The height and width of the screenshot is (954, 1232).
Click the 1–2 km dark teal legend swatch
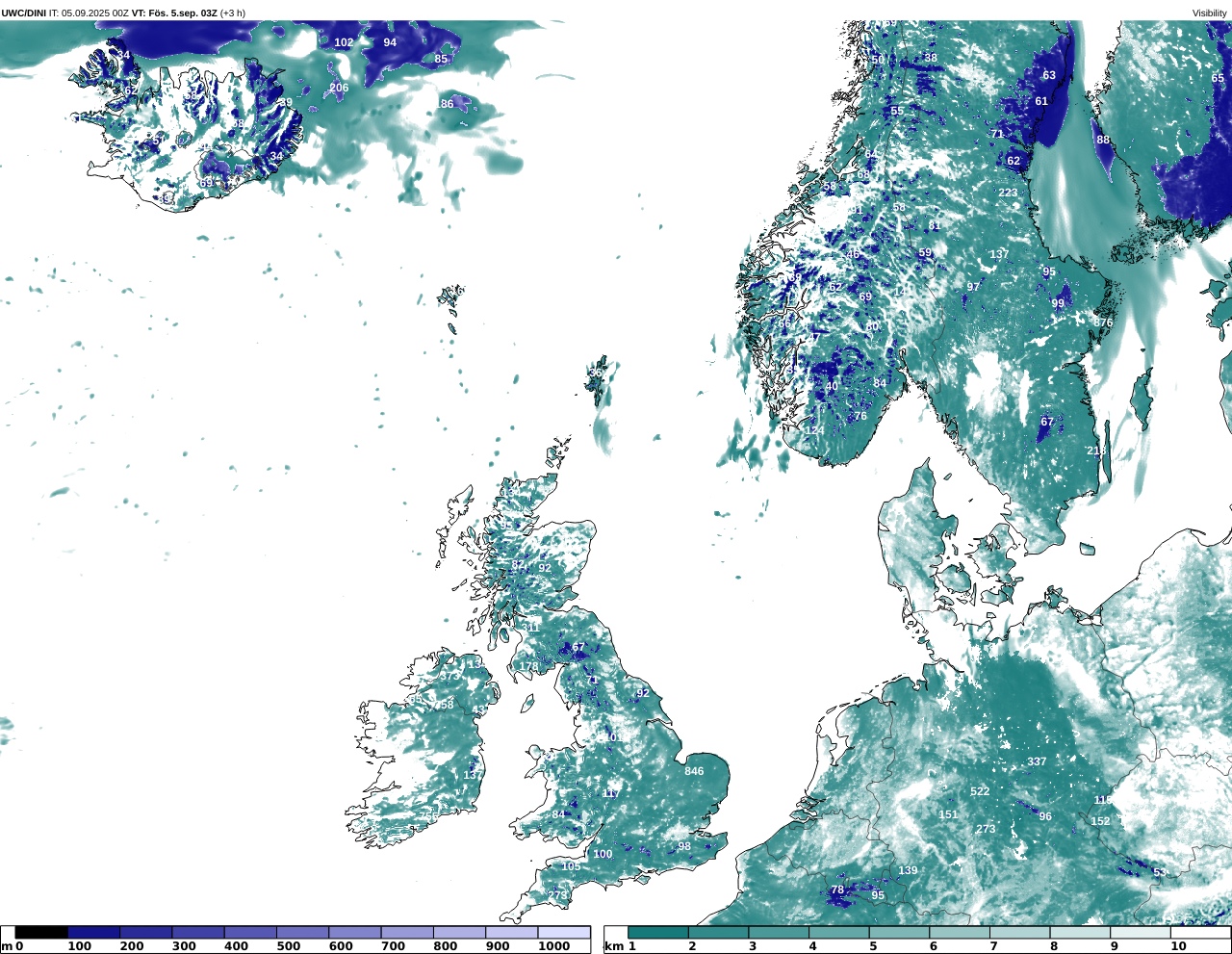658,932
